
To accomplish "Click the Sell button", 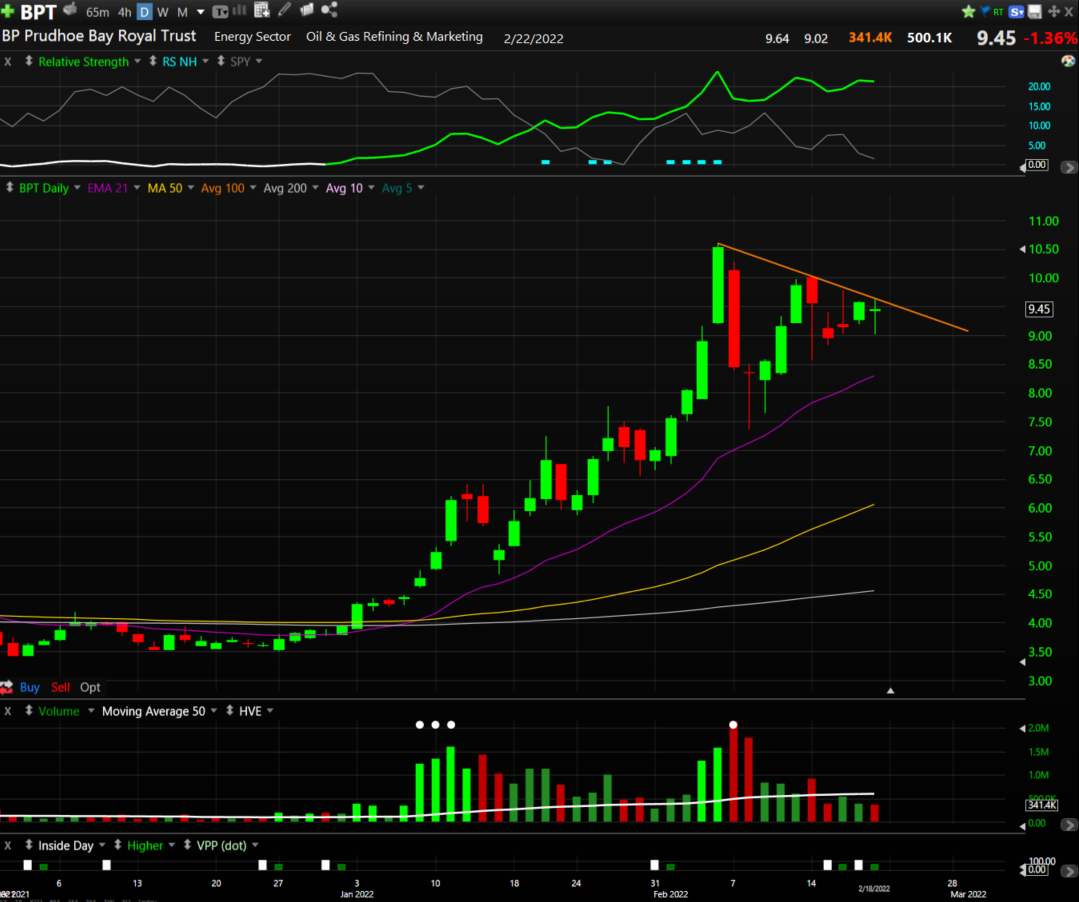I will 61,687.
